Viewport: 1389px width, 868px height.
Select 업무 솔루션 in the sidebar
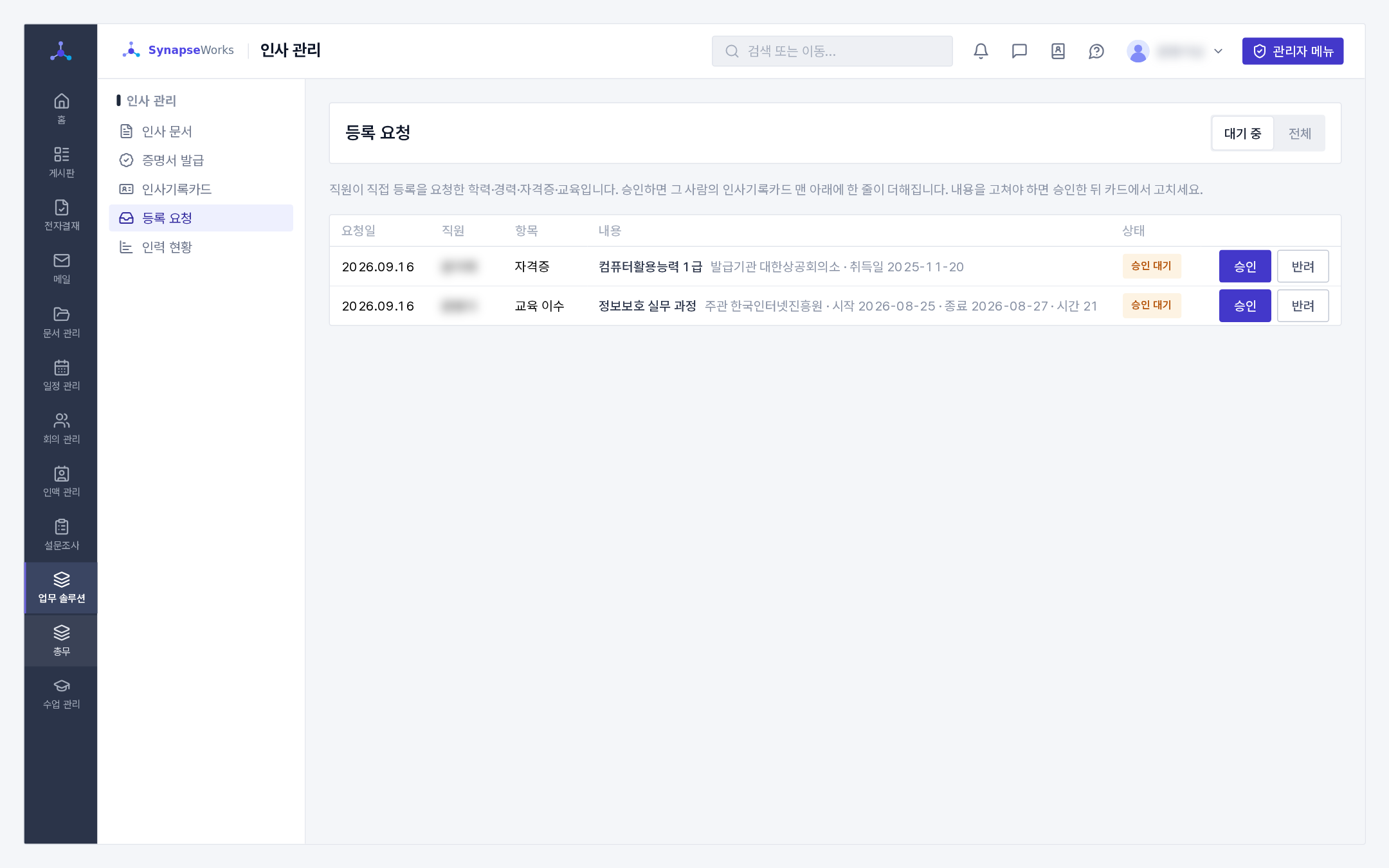point(61,588)
